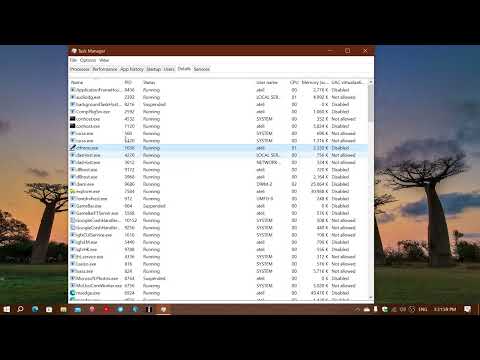Open the notification center icon

pos(467,309)
